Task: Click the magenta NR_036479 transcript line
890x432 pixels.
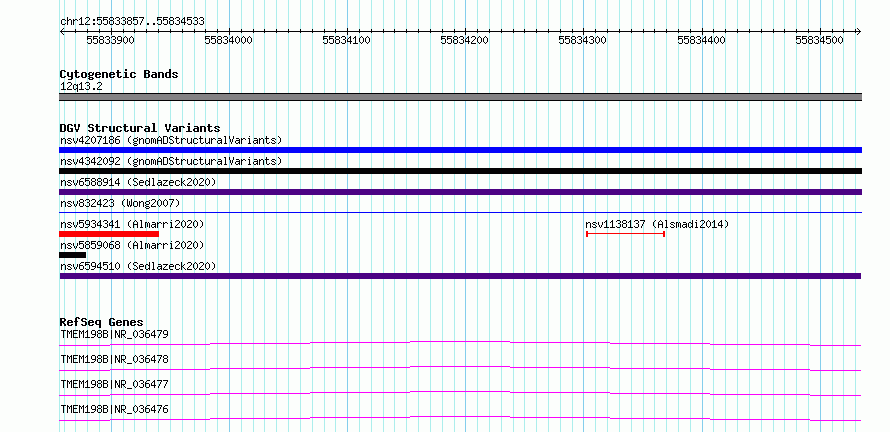Action: tap(460, 343)
